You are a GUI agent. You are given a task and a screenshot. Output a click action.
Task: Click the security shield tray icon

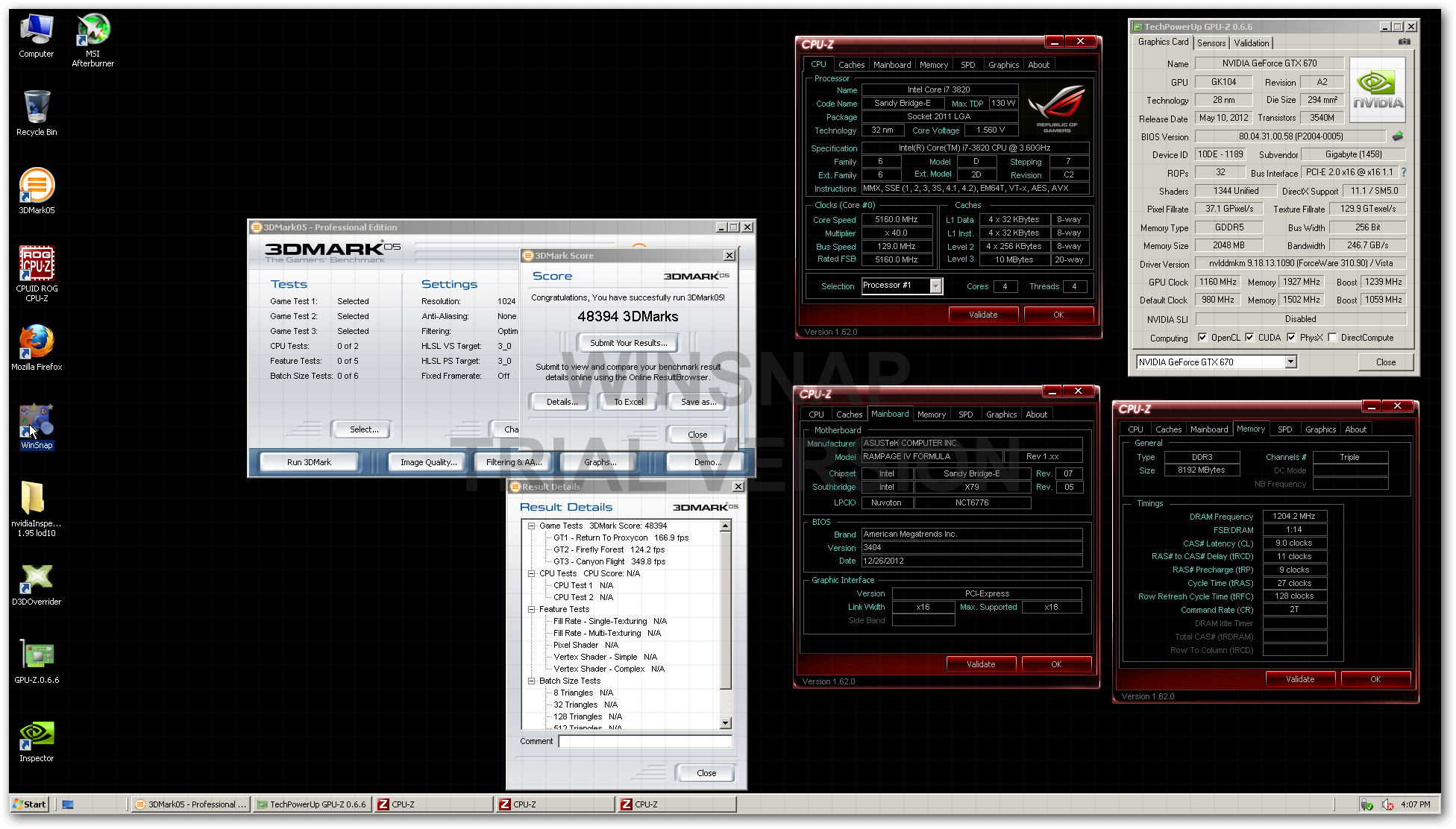1366,804
